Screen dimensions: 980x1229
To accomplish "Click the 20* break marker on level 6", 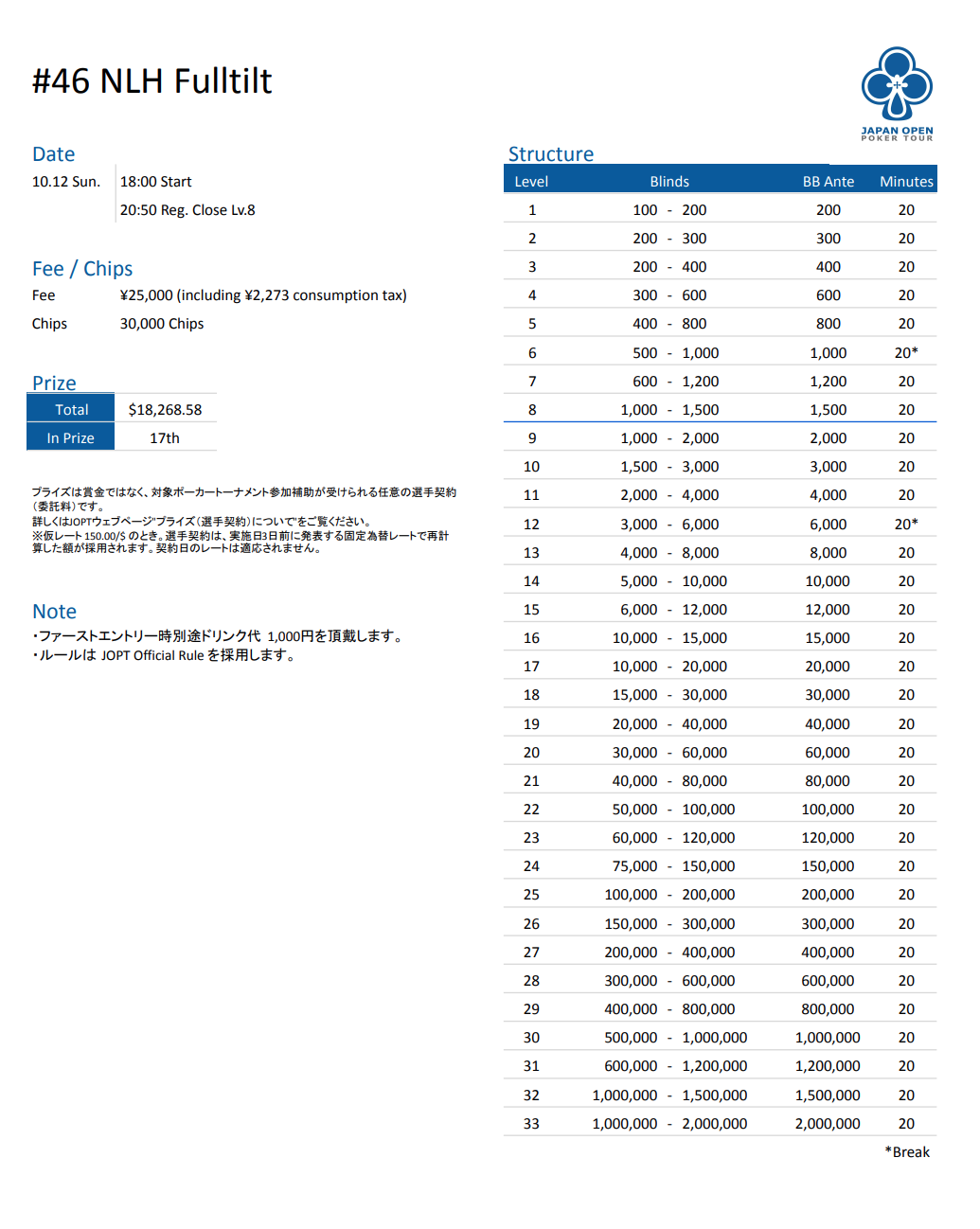I will click(906, 353).
